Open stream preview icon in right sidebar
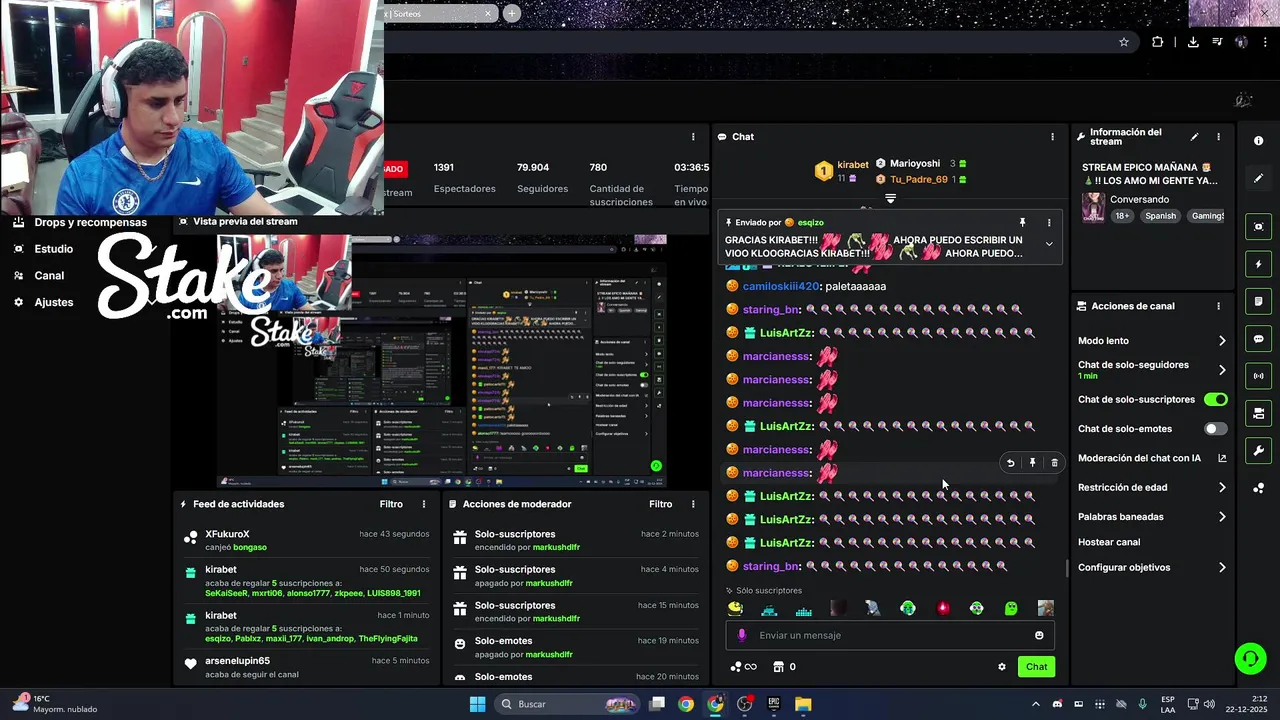1280x720 pixels. pos(1258,227)
